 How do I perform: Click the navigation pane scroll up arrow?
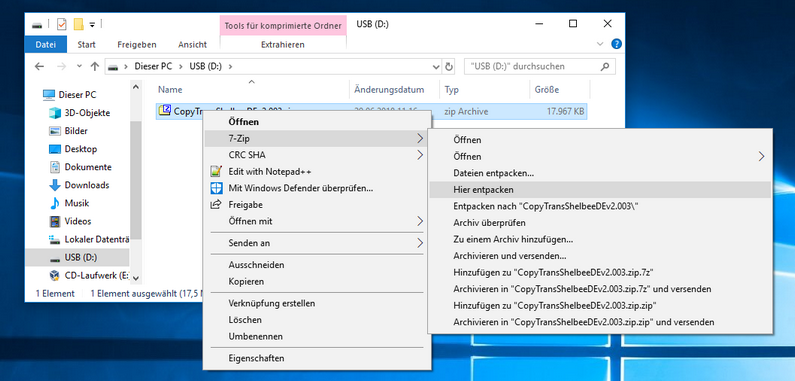click(x=135, y=87)
